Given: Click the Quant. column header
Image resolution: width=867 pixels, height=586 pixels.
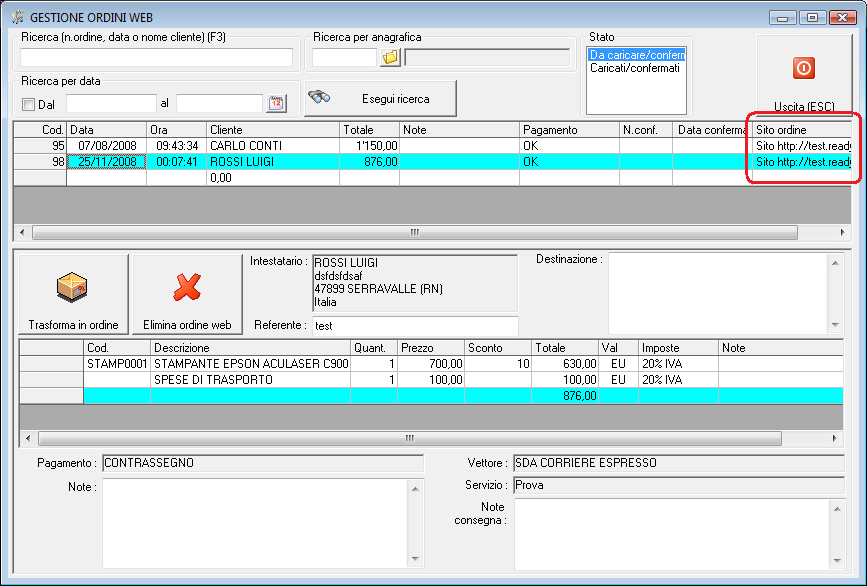Looking at the screenshot, I should 374,348.
